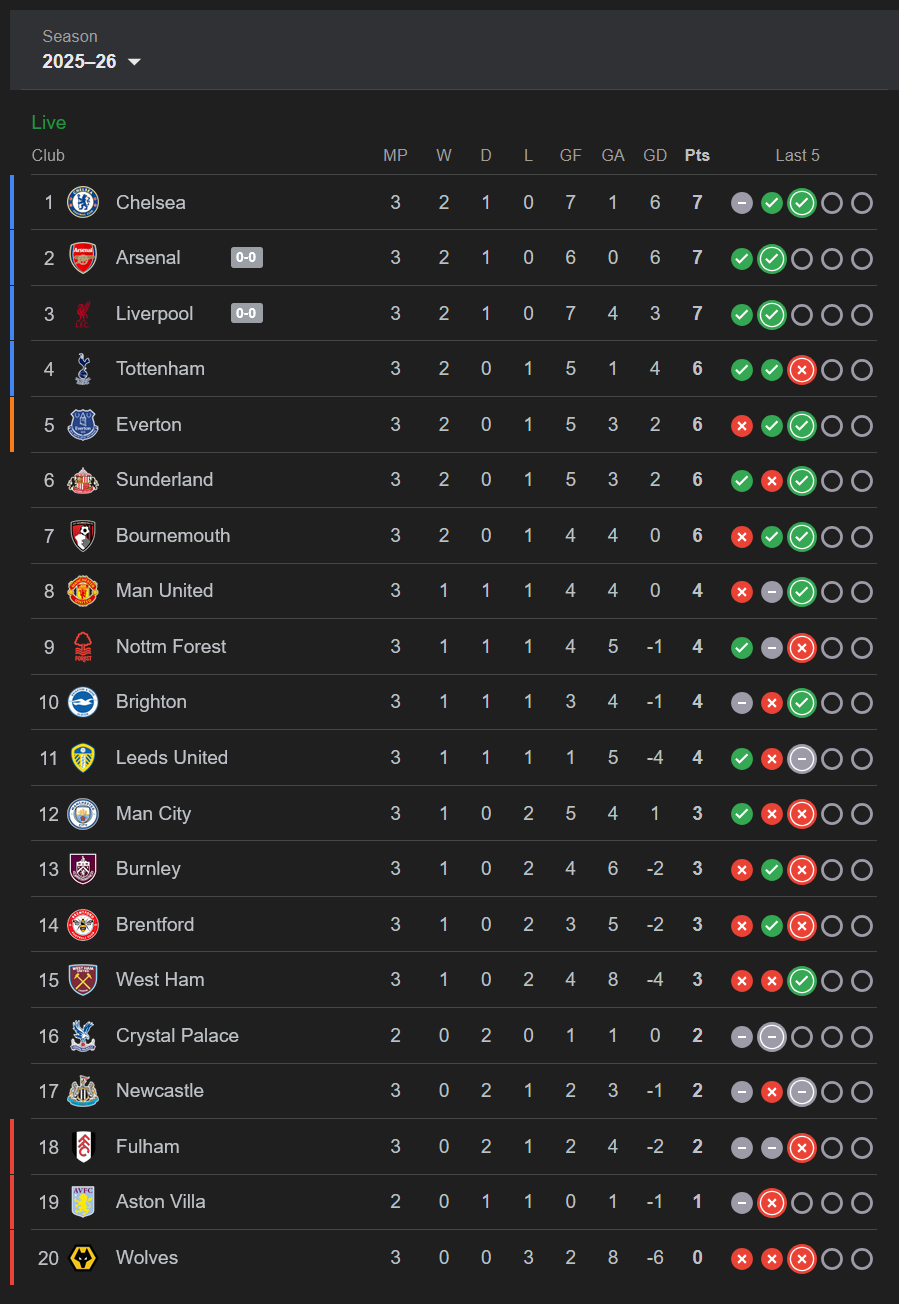Click Liverpool's live 0-0 score badge

point(246,313)
